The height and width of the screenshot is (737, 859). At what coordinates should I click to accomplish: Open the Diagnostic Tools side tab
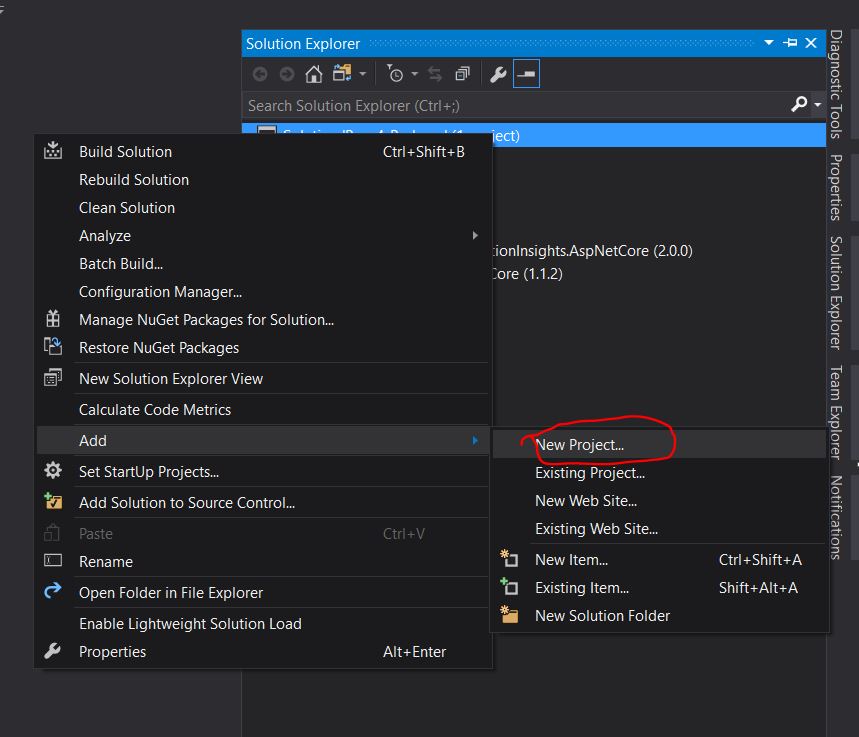[836, 85]
